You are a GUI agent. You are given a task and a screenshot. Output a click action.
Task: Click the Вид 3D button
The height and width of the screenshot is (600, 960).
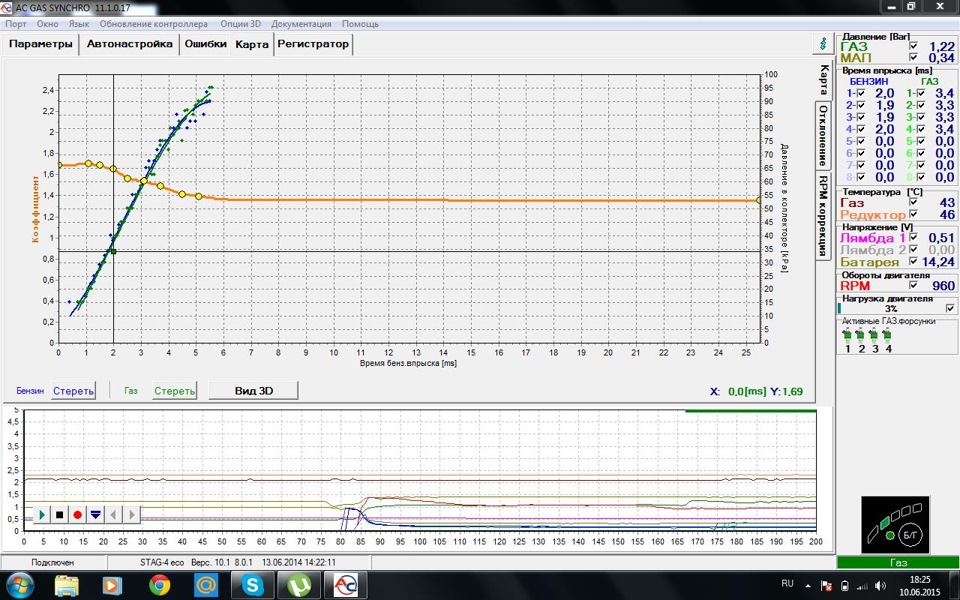pyautogui.click(x=253, y=391)
